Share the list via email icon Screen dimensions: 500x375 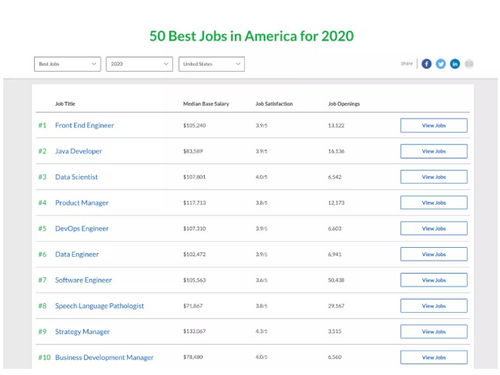click(469, 64)
